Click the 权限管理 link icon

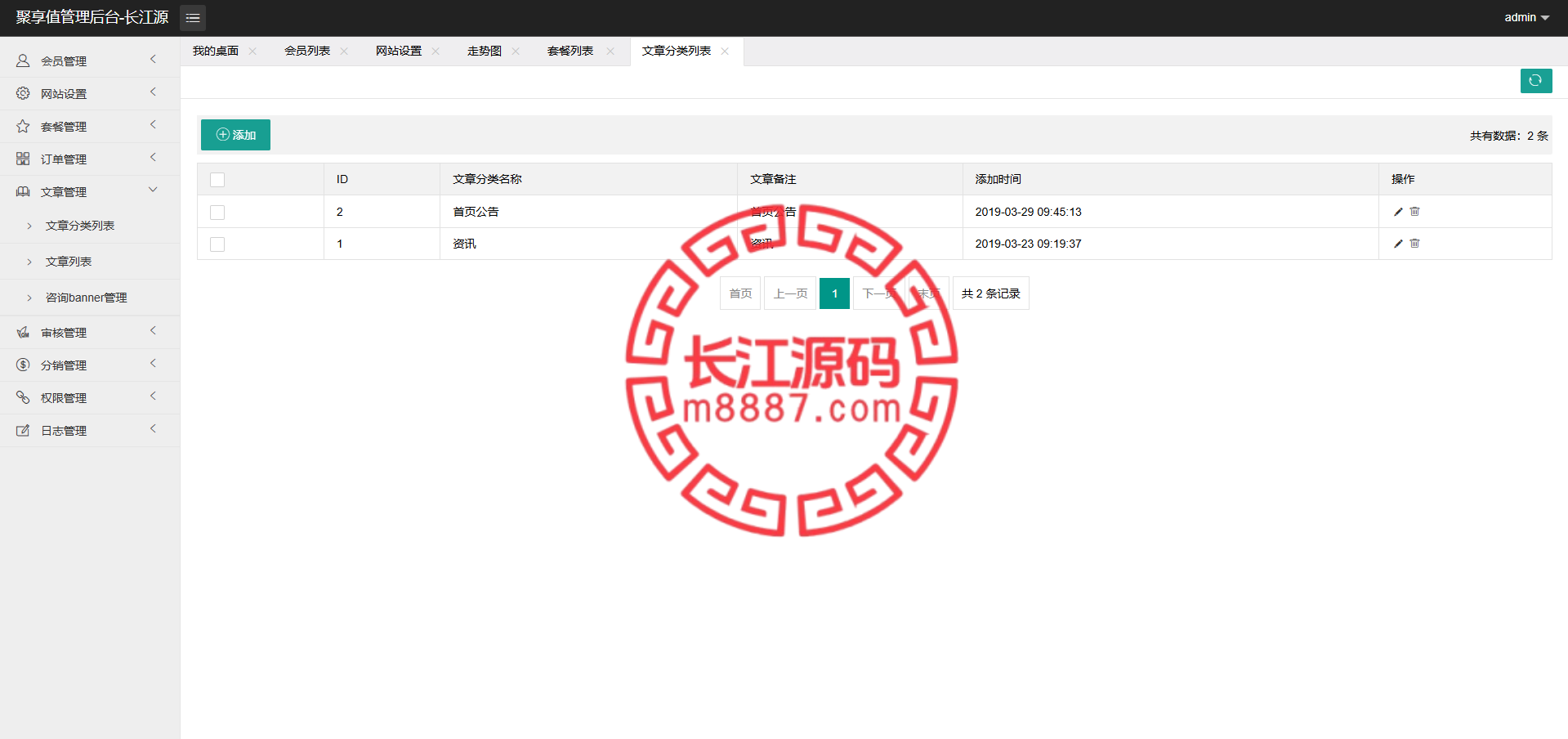[23, 397]
